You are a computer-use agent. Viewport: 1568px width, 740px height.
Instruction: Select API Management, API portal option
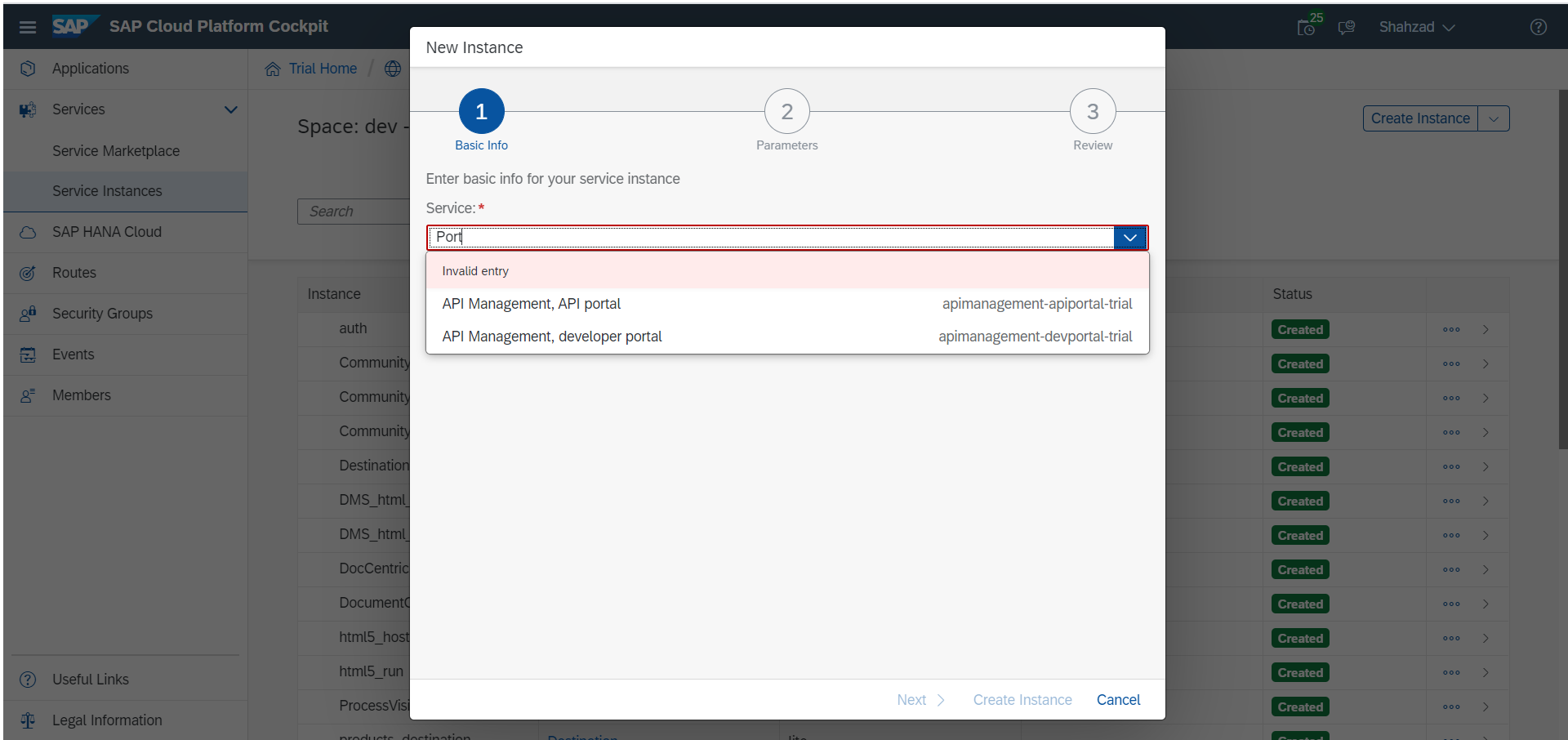531,303
